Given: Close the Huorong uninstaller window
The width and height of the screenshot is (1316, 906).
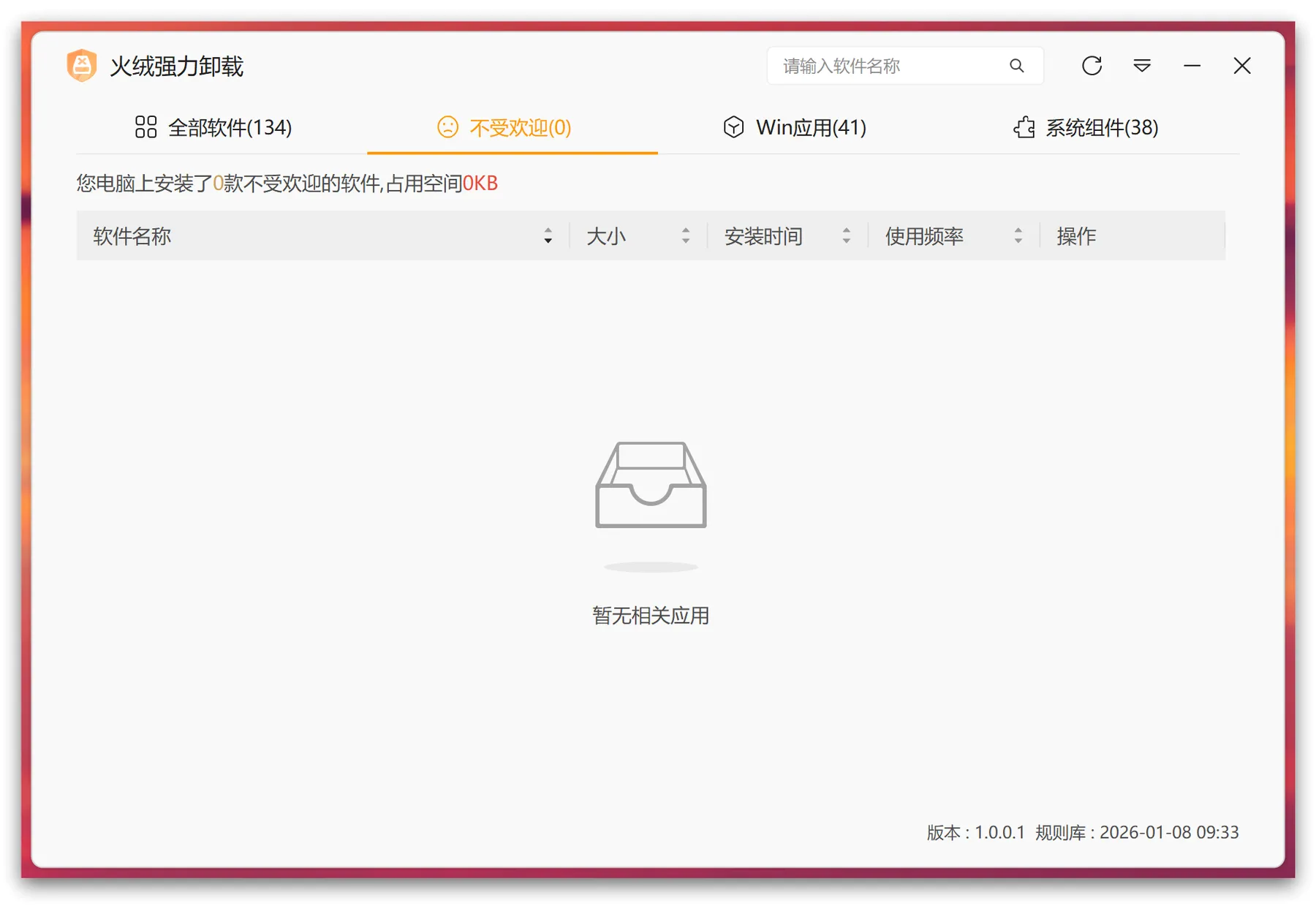Looking at the screenshot, I should click(1241, 66).
